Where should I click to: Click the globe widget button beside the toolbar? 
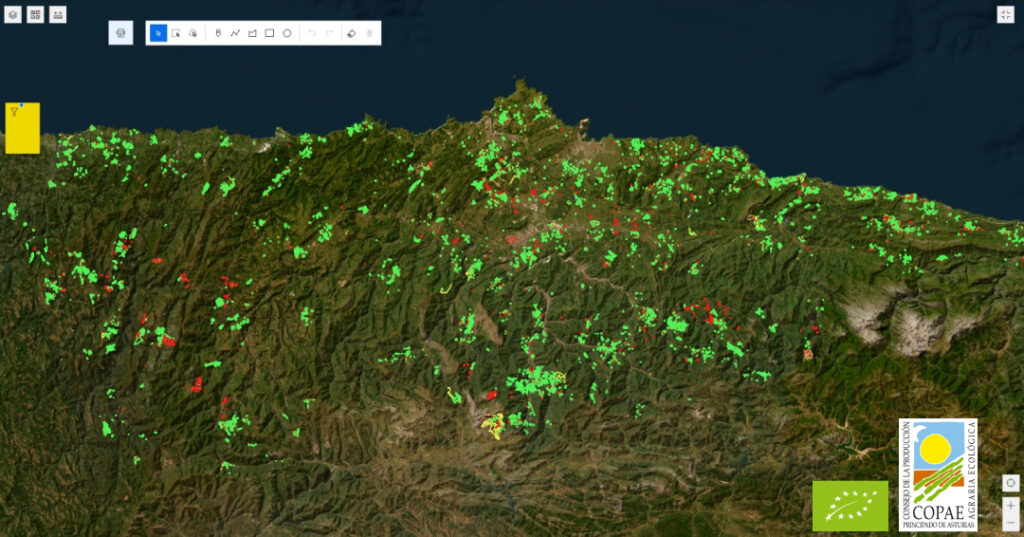[x=121, y=33]
